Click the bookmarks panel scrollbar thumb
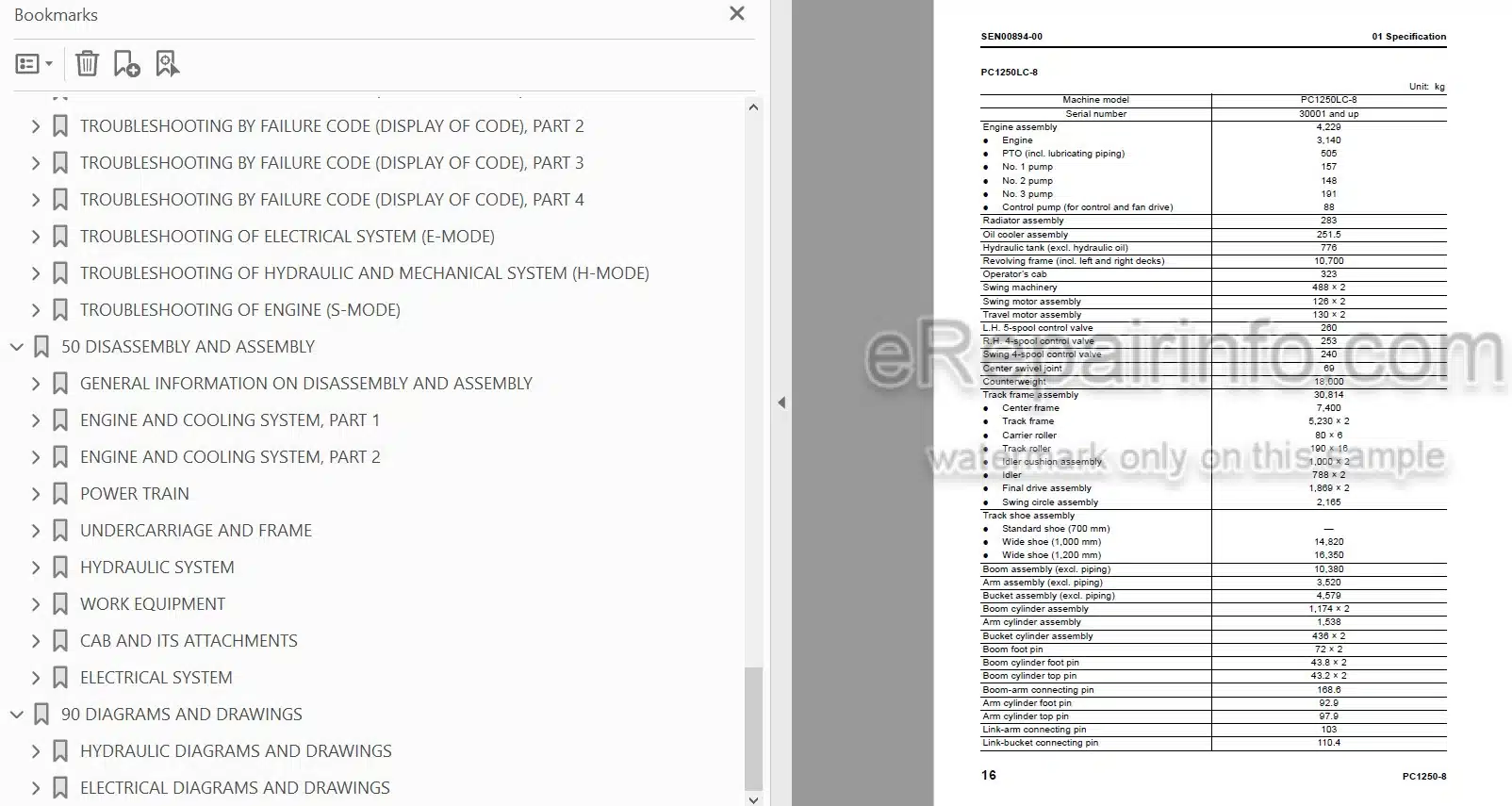 point(753,728)
